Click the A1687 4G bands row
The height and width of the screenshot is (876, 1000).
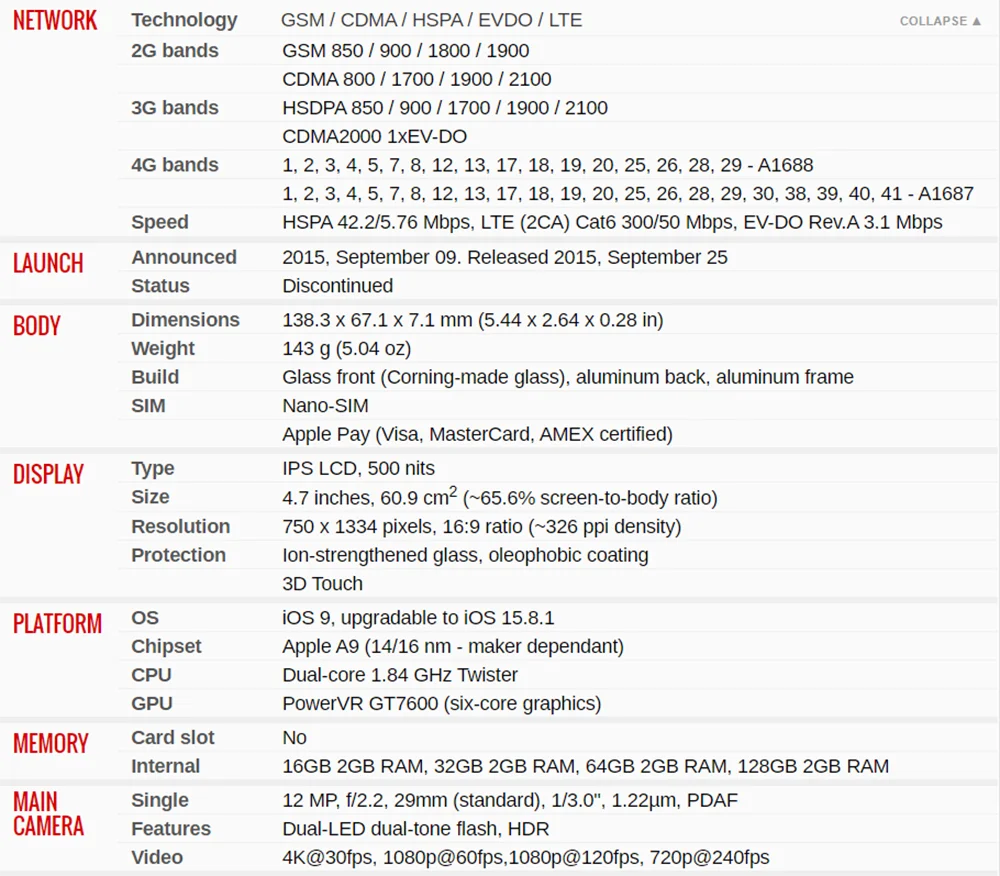coord(628,194)
